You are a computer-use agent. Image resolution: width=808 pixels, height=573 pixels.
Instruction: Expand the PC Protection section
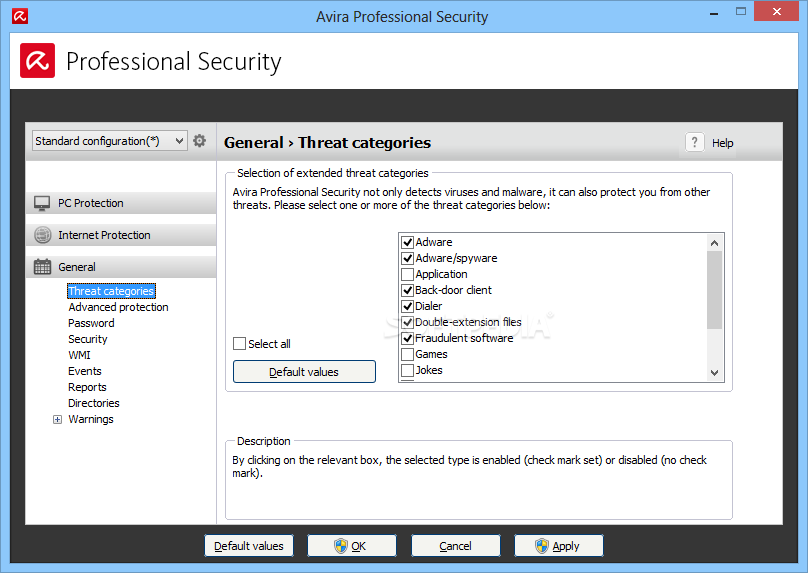pyautogui.click(x=121, y=203)
